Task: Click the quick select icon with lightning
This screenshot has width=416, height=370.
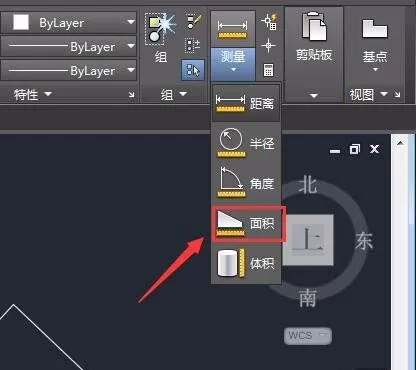Action: point(270,22)
